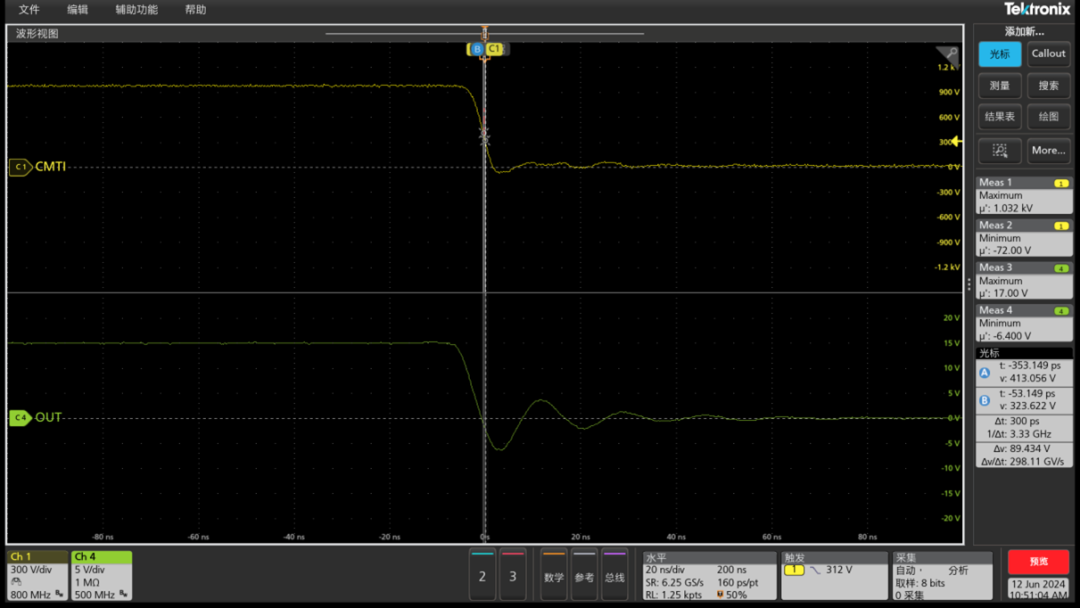The width and height of the screenshot is (1080, 608).
Task: Click the results bar three-dot handle
Action: [x=968, y=285]
